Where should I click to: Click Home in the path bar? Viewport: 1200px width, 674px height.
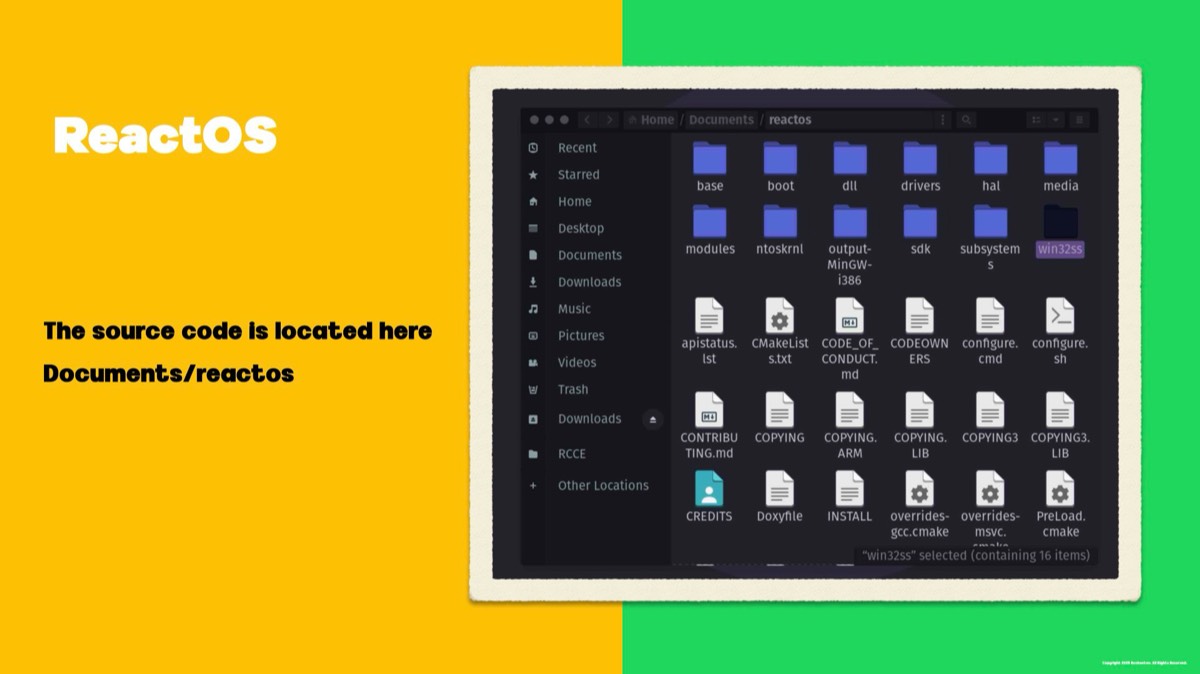click(x=657, y=120)
